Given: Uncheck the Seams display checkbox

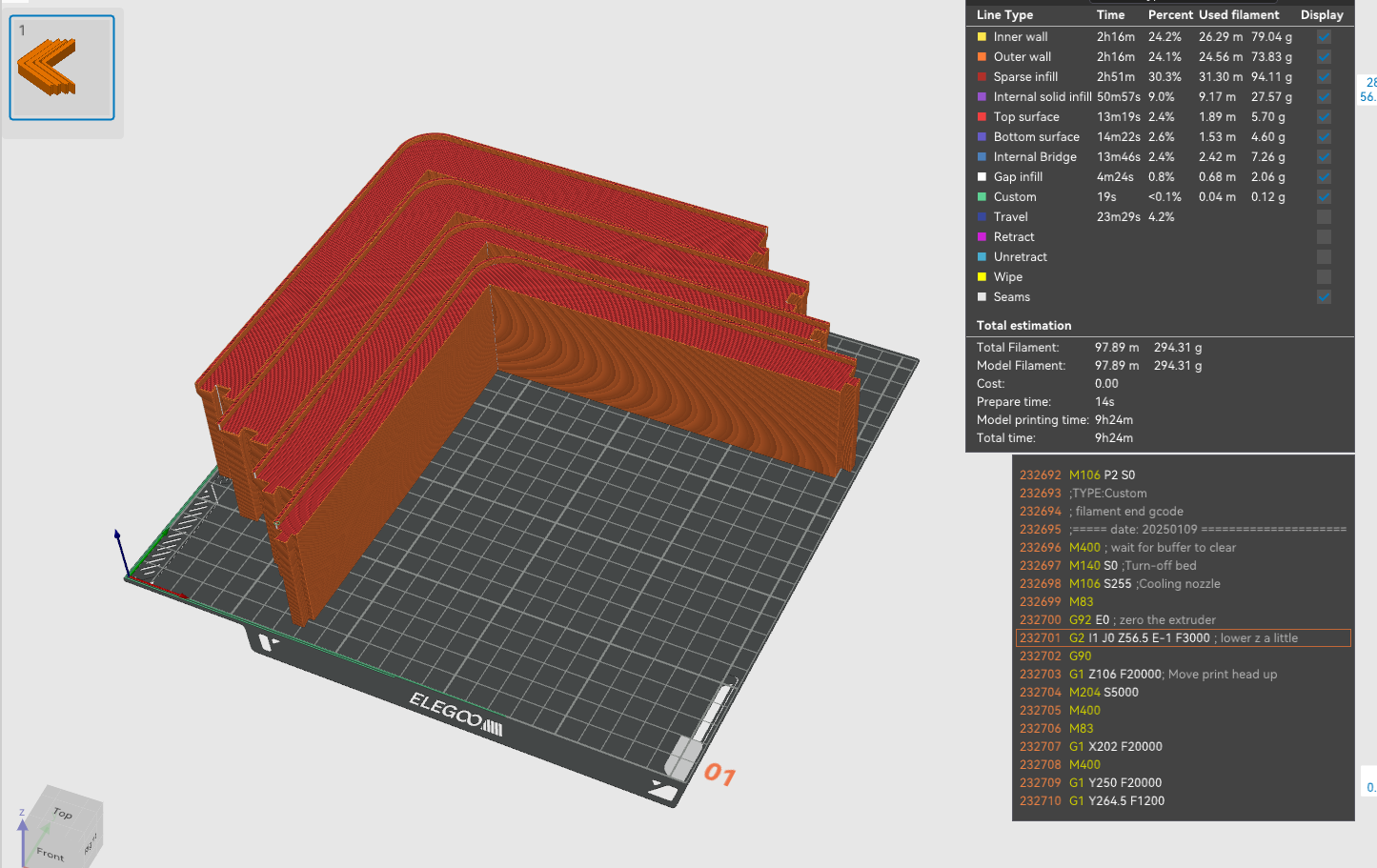Looking at the screenshot, I should 1324,297.
